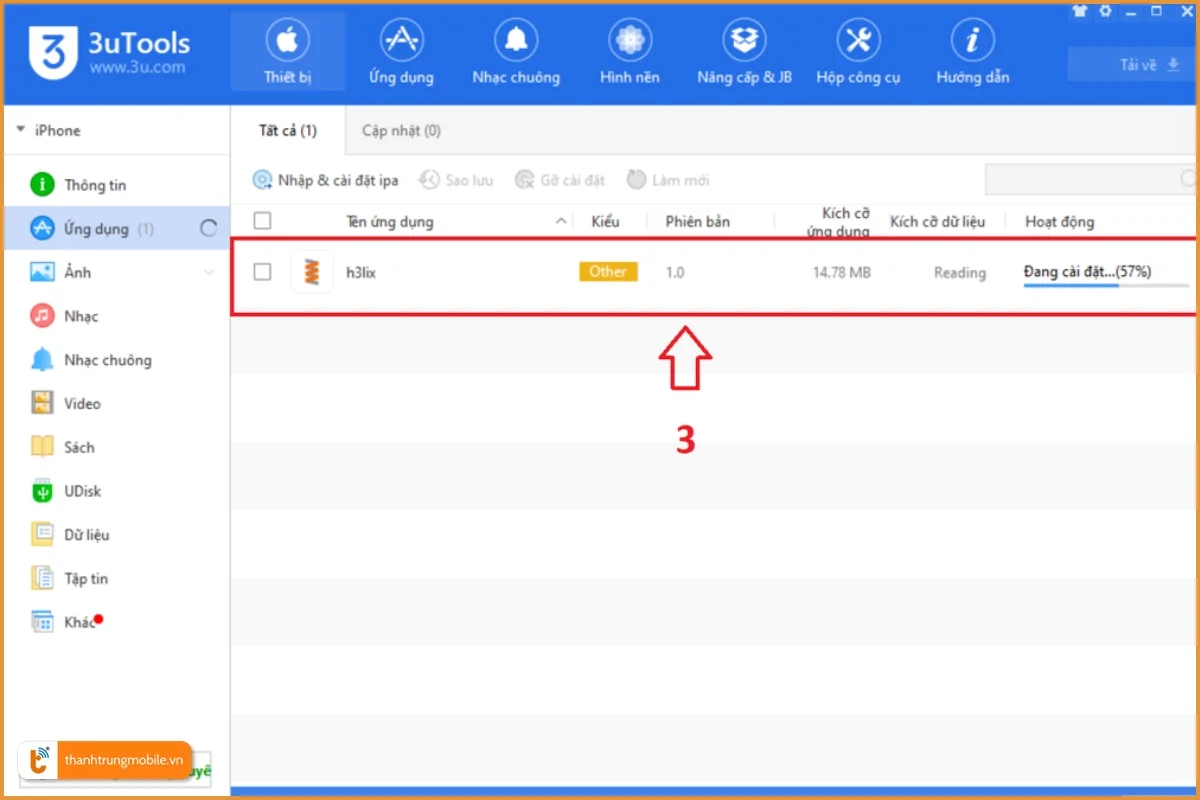Open the Sách books section
The width and height of the screenshot is (1200, 800).
(78, 447)
